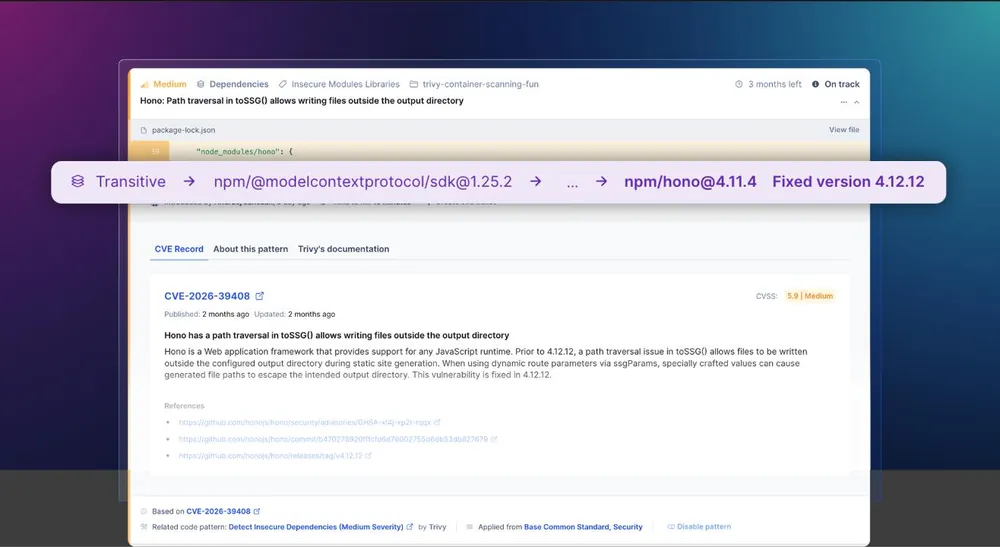The height and width of the screenshot is (547, 1000).
Task: Click the Disable pattern button
Action: [x=699, y=527]
